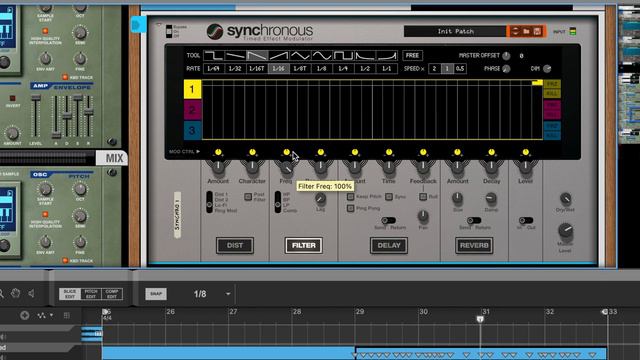Select the exponential rise curve tool
640x360 pixels.
coord(387,56)
